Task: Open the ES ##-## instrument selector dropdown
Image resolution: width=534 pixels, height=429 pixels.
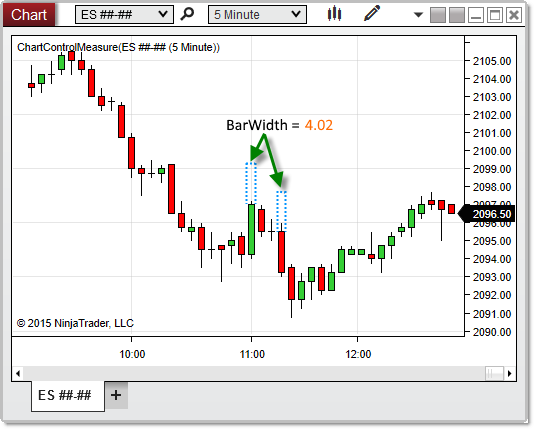Action: (124, 15)
